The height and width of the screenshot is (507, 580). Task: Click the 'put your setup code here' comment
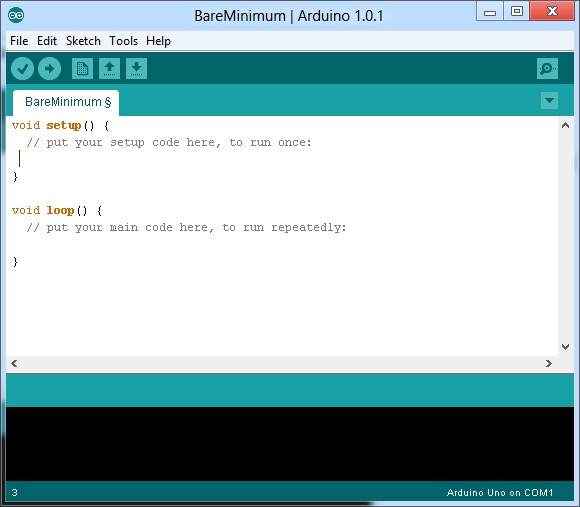click(x=169, y=142)
